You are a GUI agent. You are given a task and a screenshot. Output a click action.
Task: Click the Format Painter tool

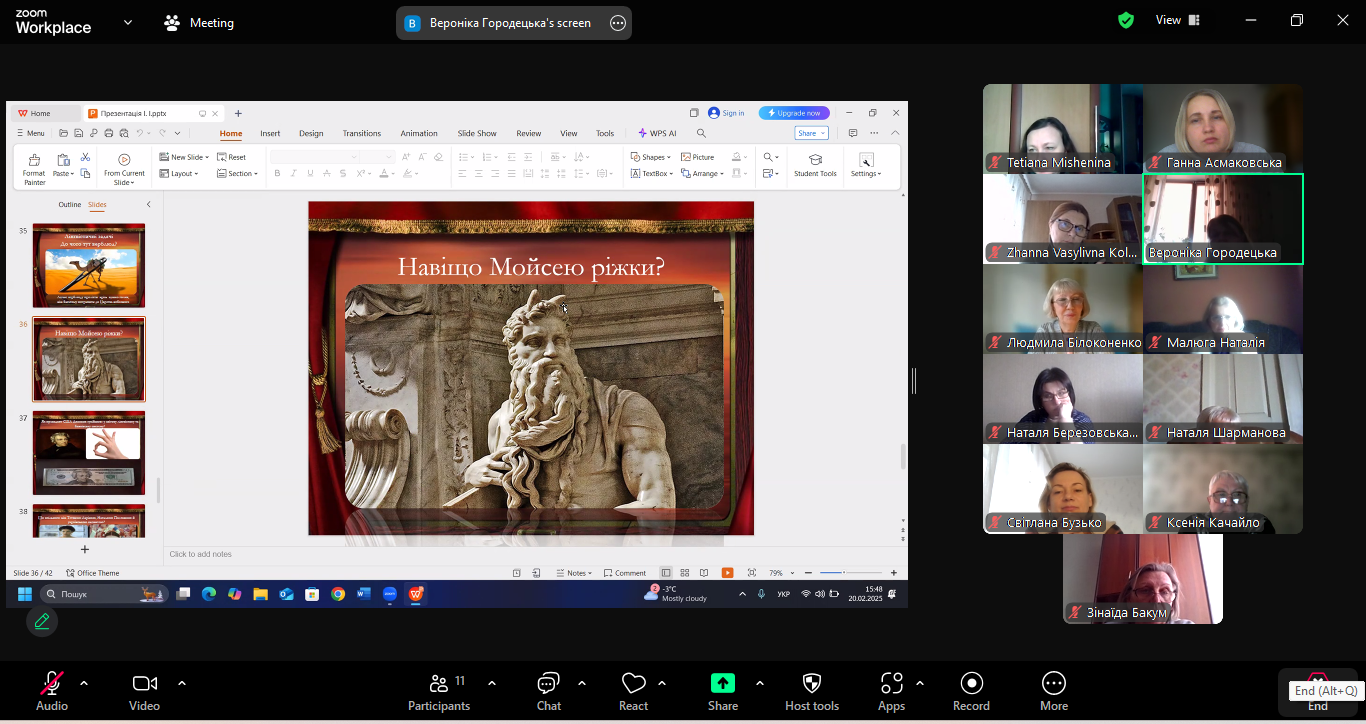click(x=34, y=168)
